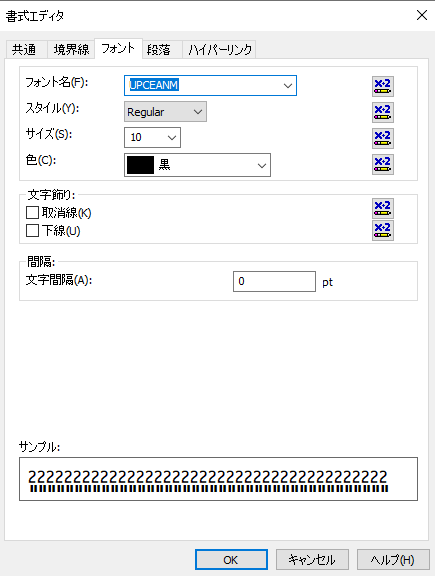
Task: Switch to the ハイパーリンク tab
Action: coord(220,49)
